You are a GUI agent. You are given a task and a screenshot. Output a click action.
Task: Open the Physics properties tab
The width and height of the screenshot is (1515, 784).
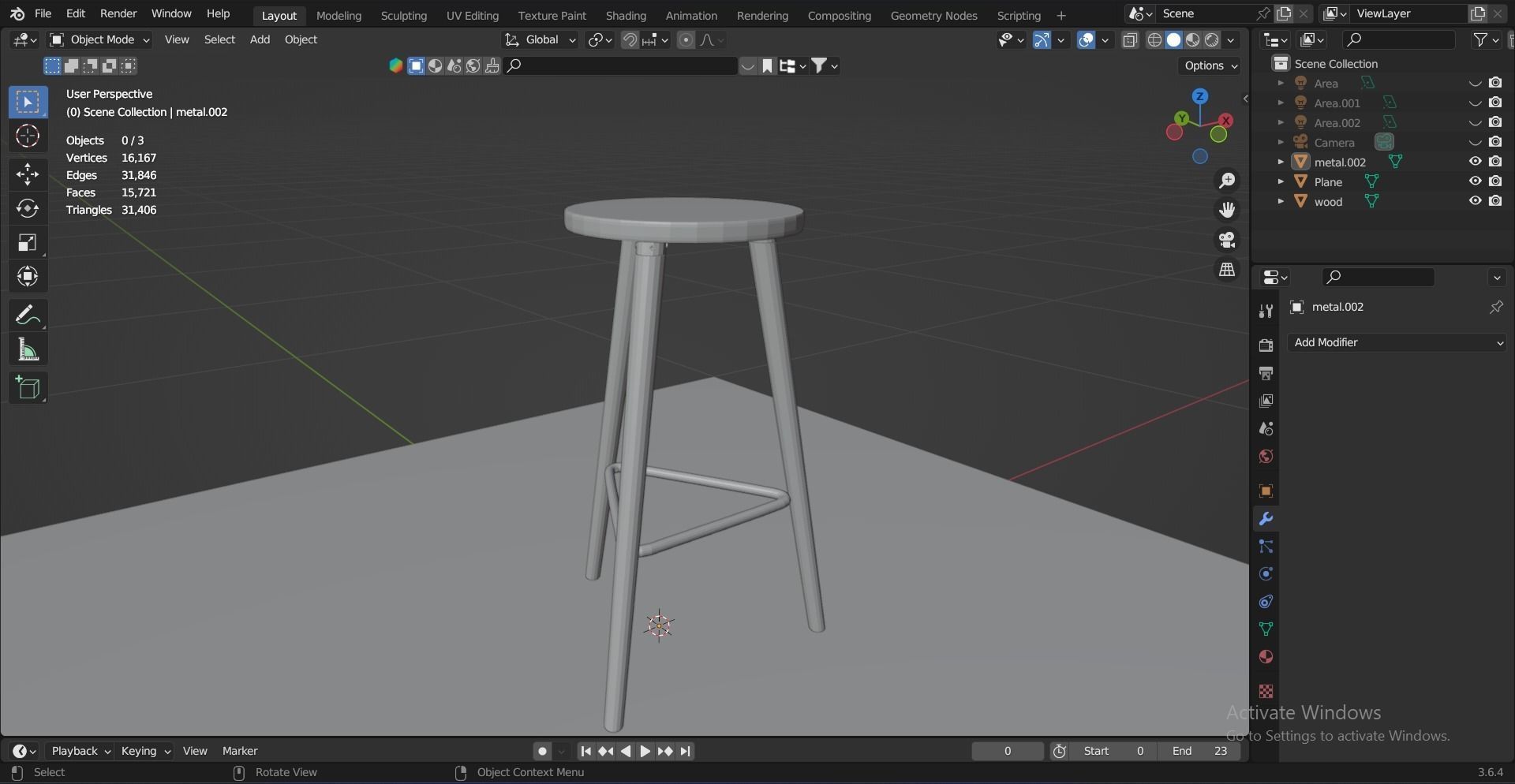1266,574
